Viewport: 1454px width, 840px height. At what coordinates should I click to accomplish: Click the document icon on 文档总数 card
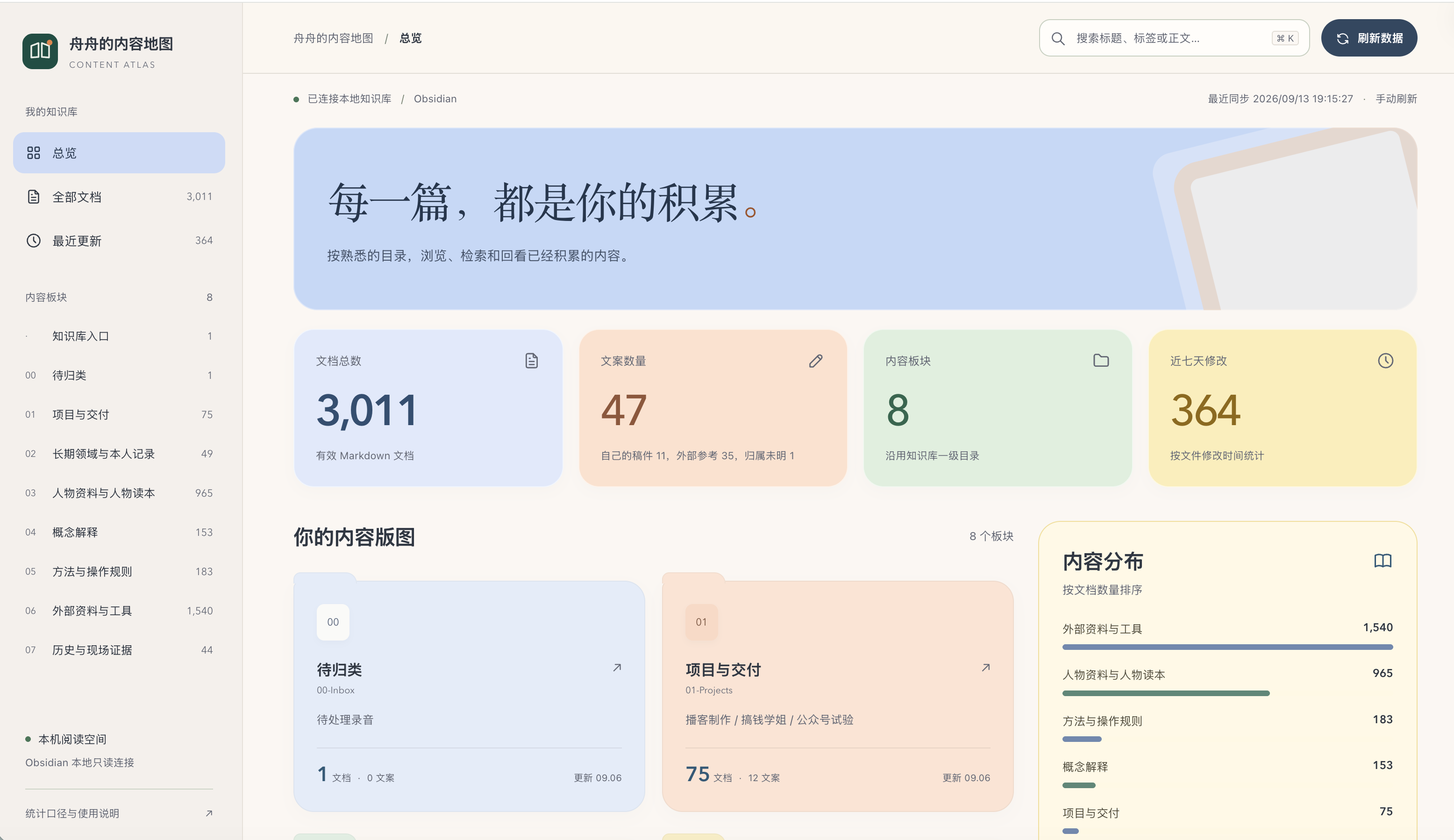coord(531,361)
